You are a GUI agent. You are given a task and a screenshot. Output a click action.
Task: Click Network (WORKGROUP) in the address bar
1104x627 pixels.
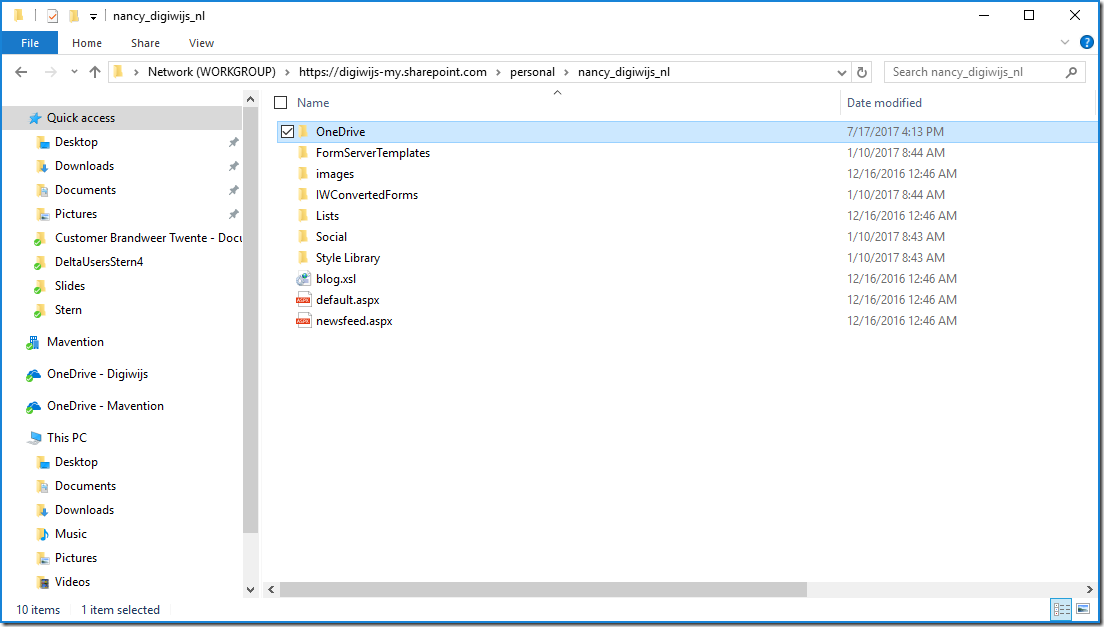(211, 72)
